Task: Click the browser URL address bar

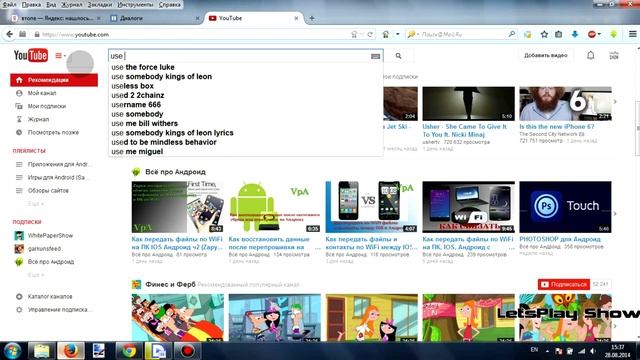Action: click(192, 34)
